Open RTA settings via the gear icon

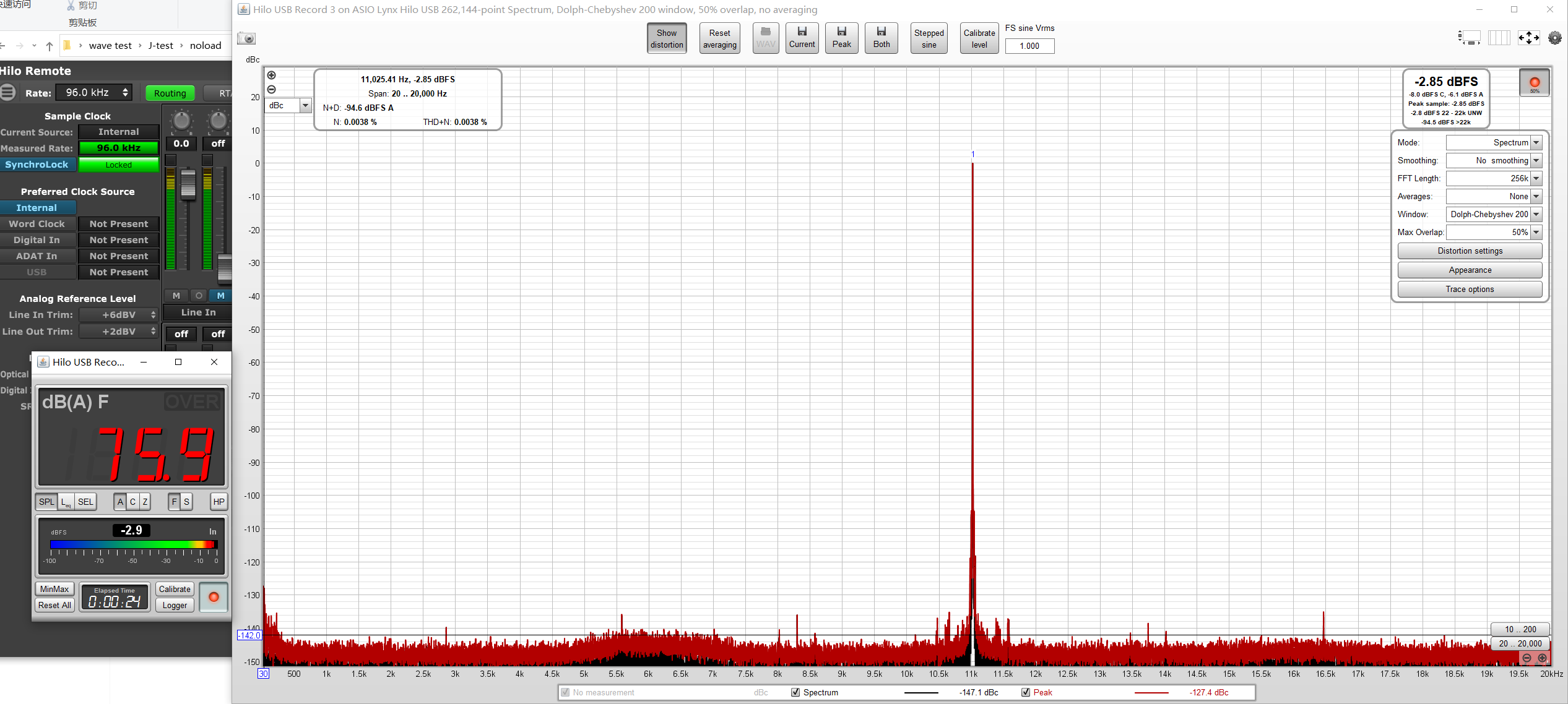[x=1554, y=38]
